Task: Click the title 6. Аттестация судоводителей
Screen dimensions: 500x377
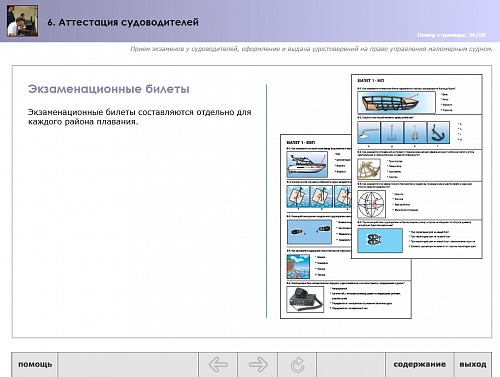Action: click(123, 22)
